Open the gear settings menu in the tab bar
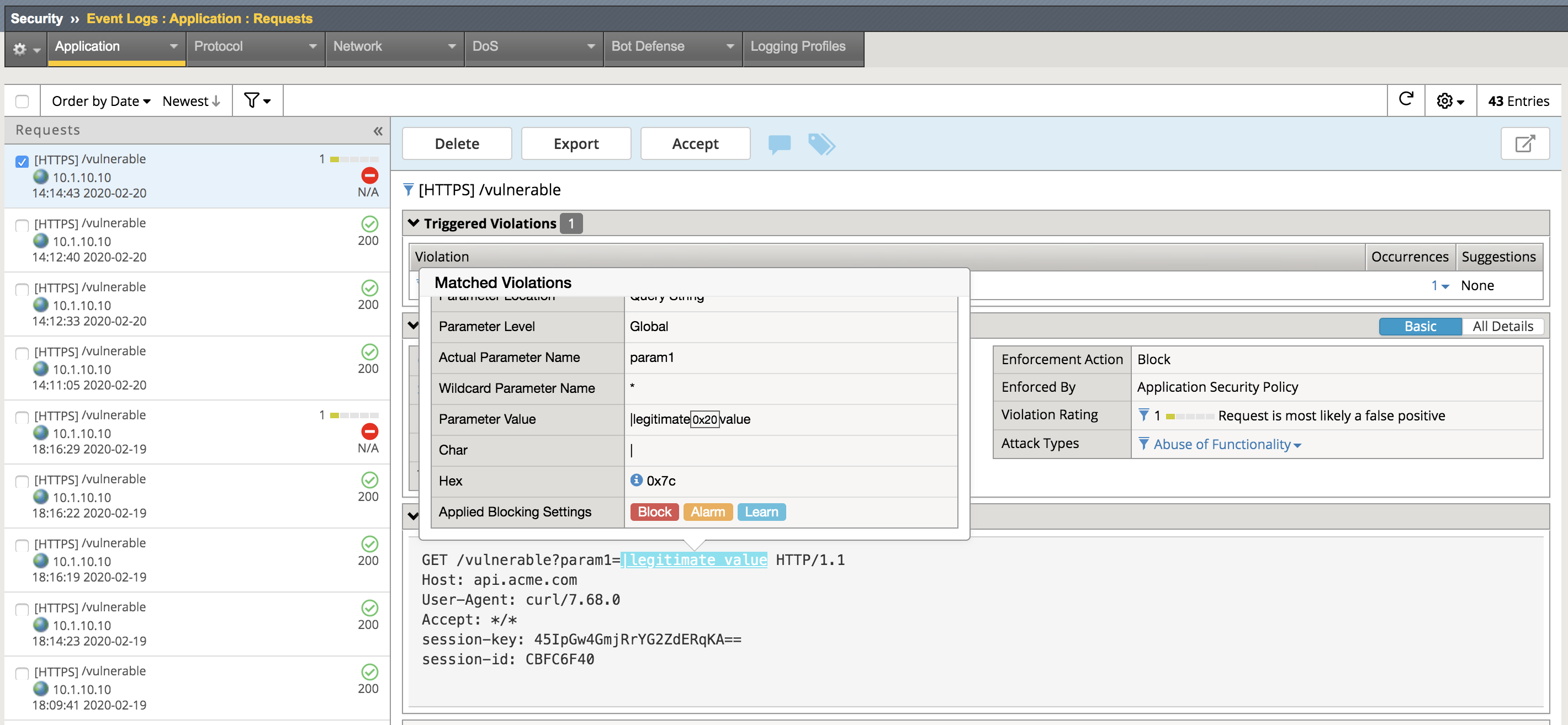 (x=26, y=48)
